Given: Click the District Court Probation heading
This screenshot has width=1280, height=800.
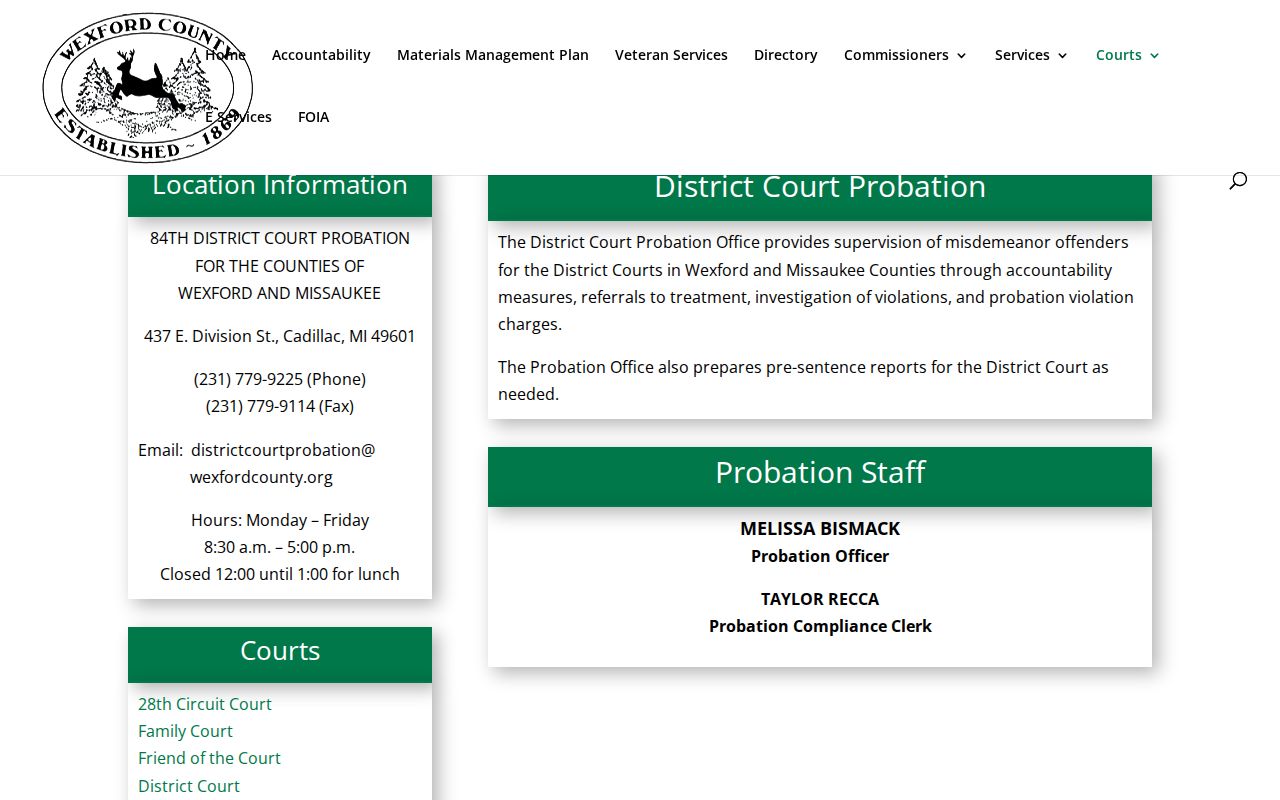Looking at the screenshot, I should (x=820, y=187).
